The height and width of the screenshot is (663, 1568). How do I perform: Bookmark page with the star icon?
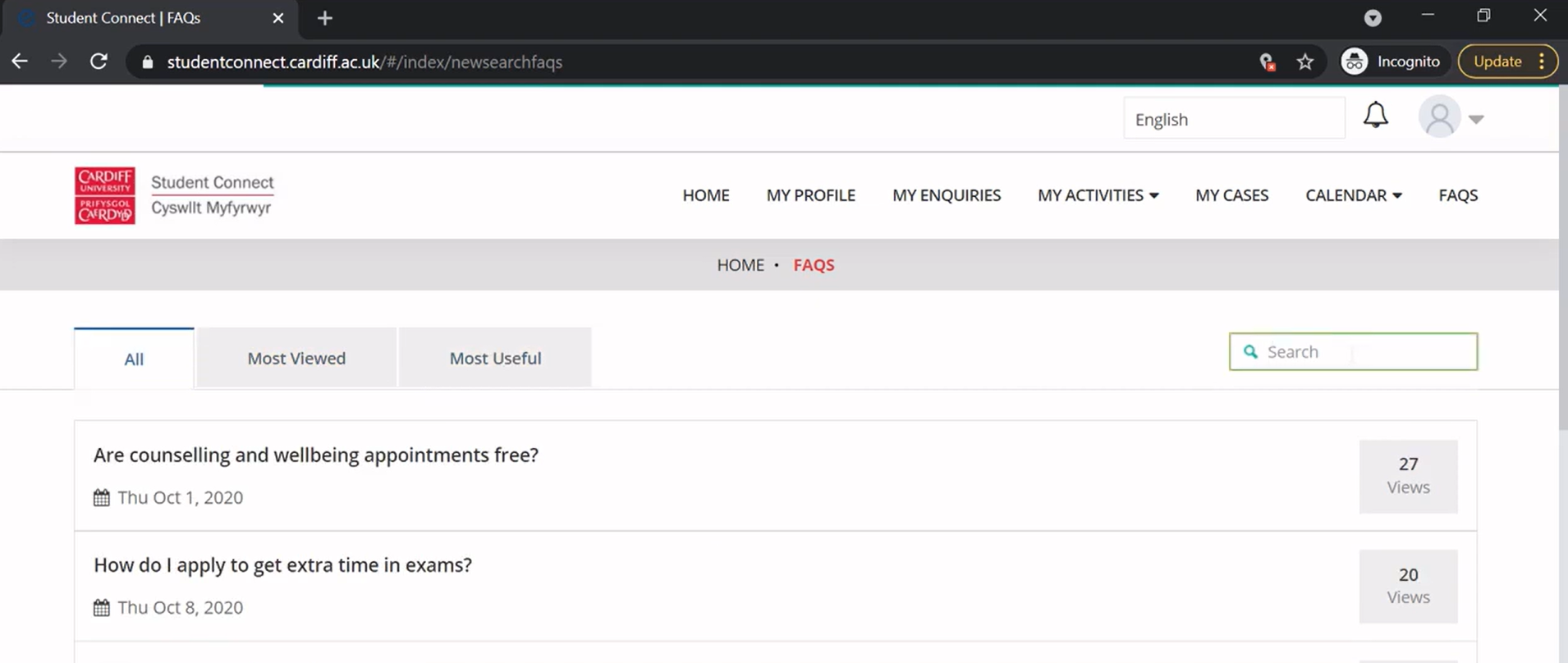click(x=1304, y=62)
